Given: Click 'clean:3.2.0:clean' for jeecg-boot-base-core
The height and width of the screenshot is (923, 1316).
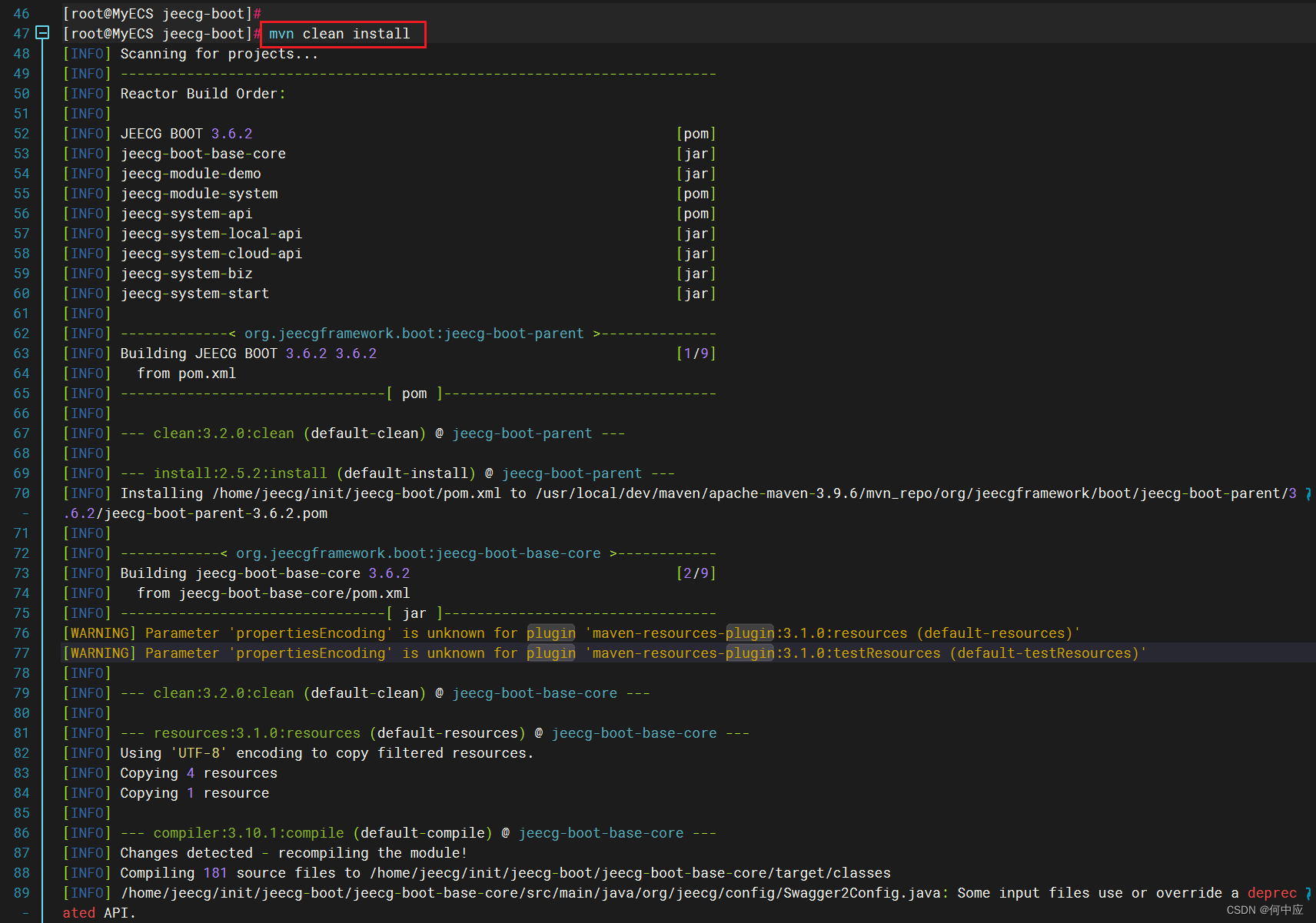Looking at the screenshot, I should tap(224, 693).
